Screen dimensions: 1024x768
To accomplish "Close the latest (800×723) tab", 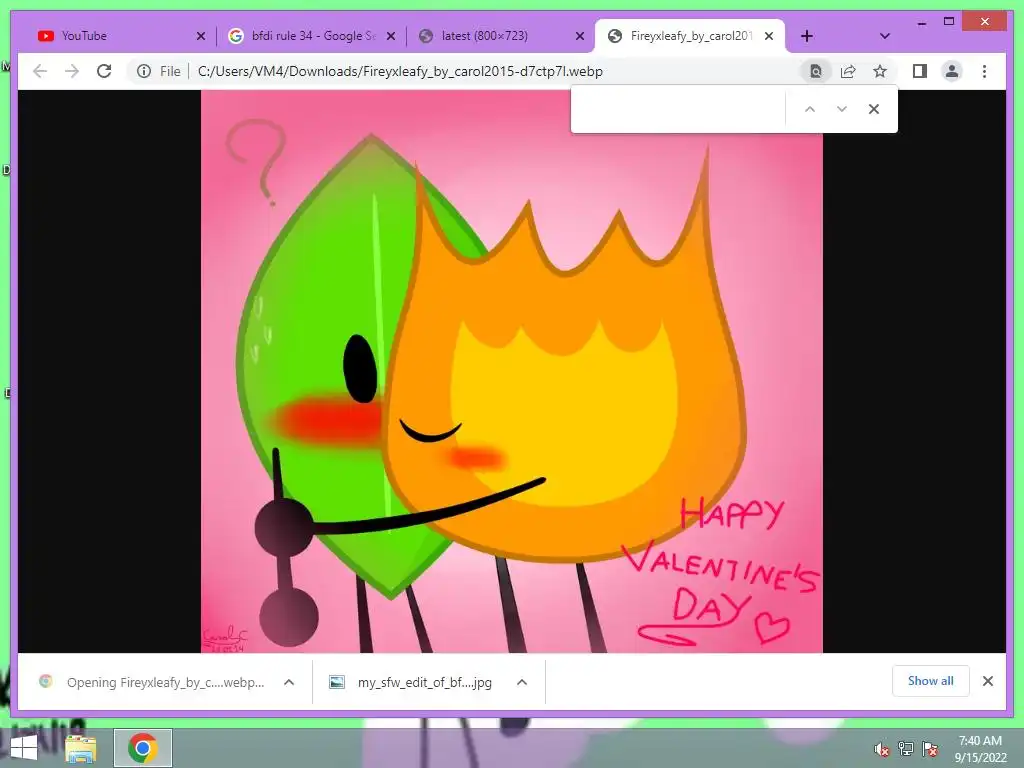I will click(580, 37).
